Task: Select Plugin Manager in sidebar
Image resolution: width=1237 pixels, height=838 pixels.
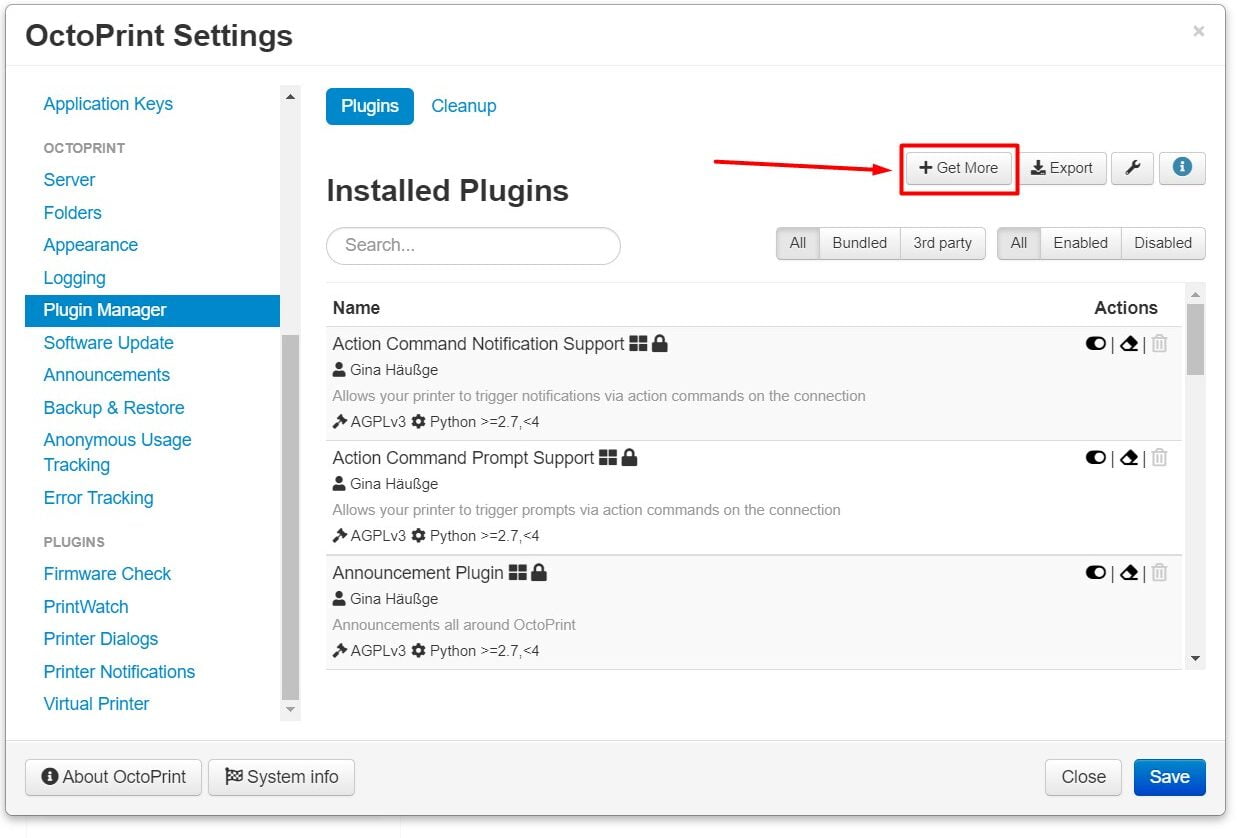Action: pyautogui.click(x=152, y=310)
